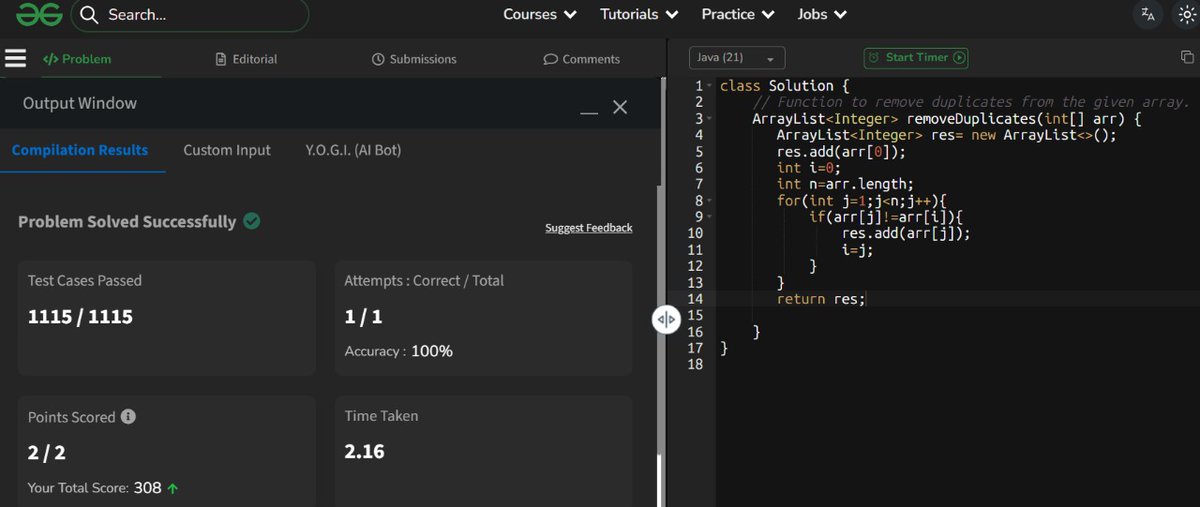Click the 'int n=arr.length;' code line

tap(845, 184)
